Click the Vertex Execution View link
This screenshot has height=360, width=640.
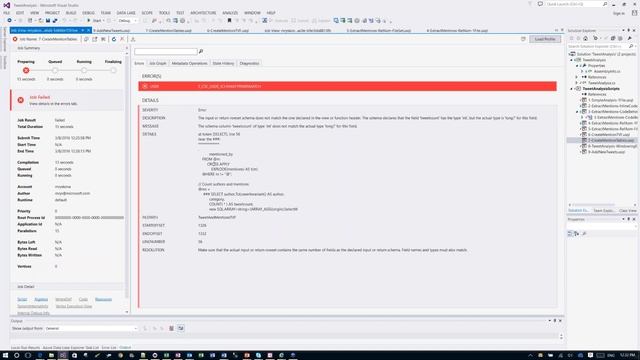click(x=74, y=306)
